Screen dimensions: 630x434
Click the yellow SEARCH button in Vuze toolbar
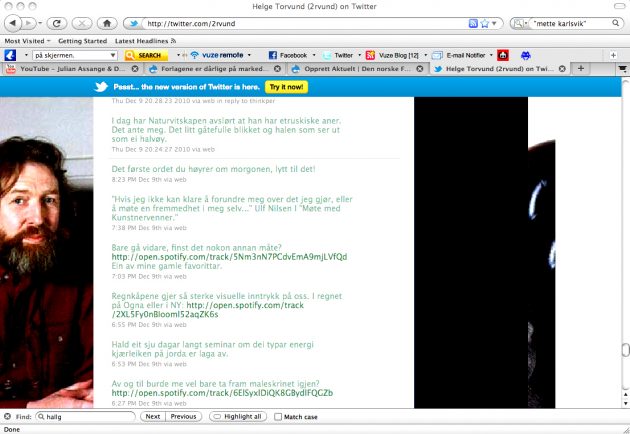pos(146,55)
